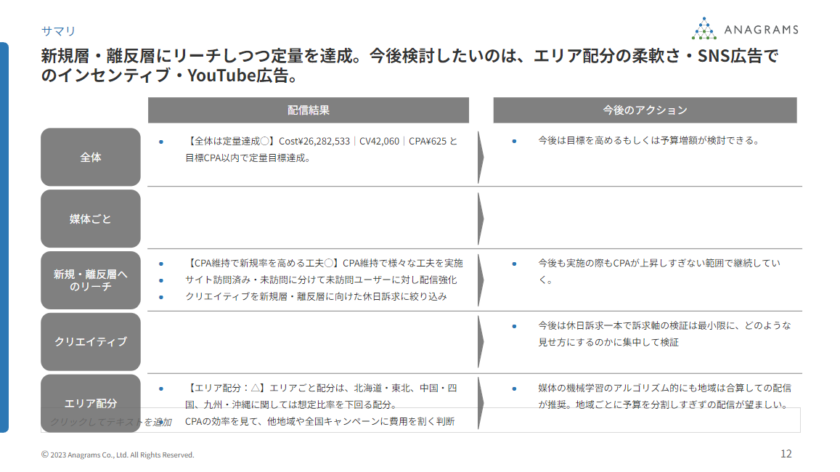Select the エリア配分 row label box
Viewport: 840px width, 472px height.
pos(90,403)
